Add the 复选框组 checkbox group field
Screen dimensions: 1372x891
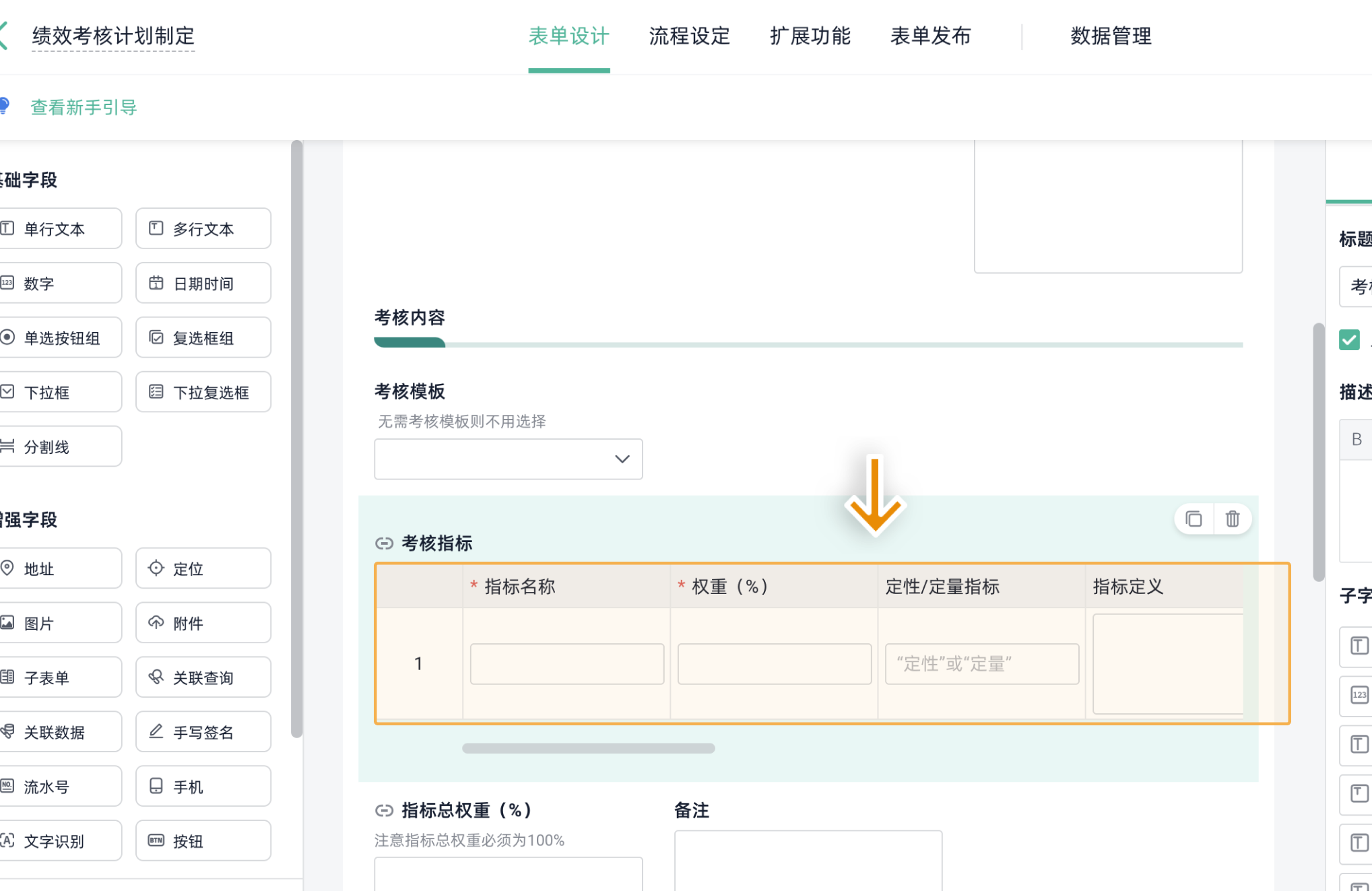(203, 338)
